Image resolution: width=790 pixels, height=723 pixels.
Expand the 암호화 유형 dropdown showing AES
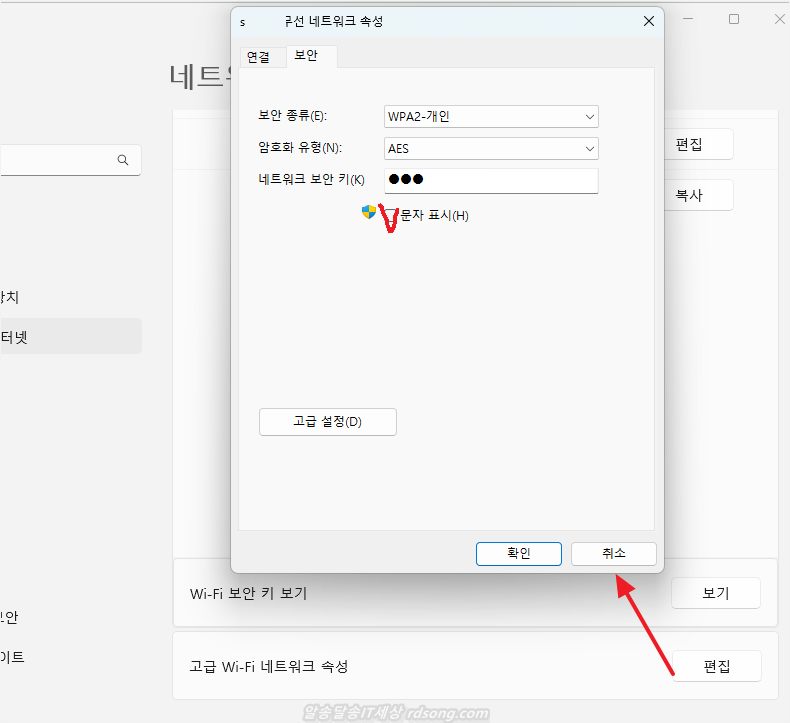coord(490,148)
